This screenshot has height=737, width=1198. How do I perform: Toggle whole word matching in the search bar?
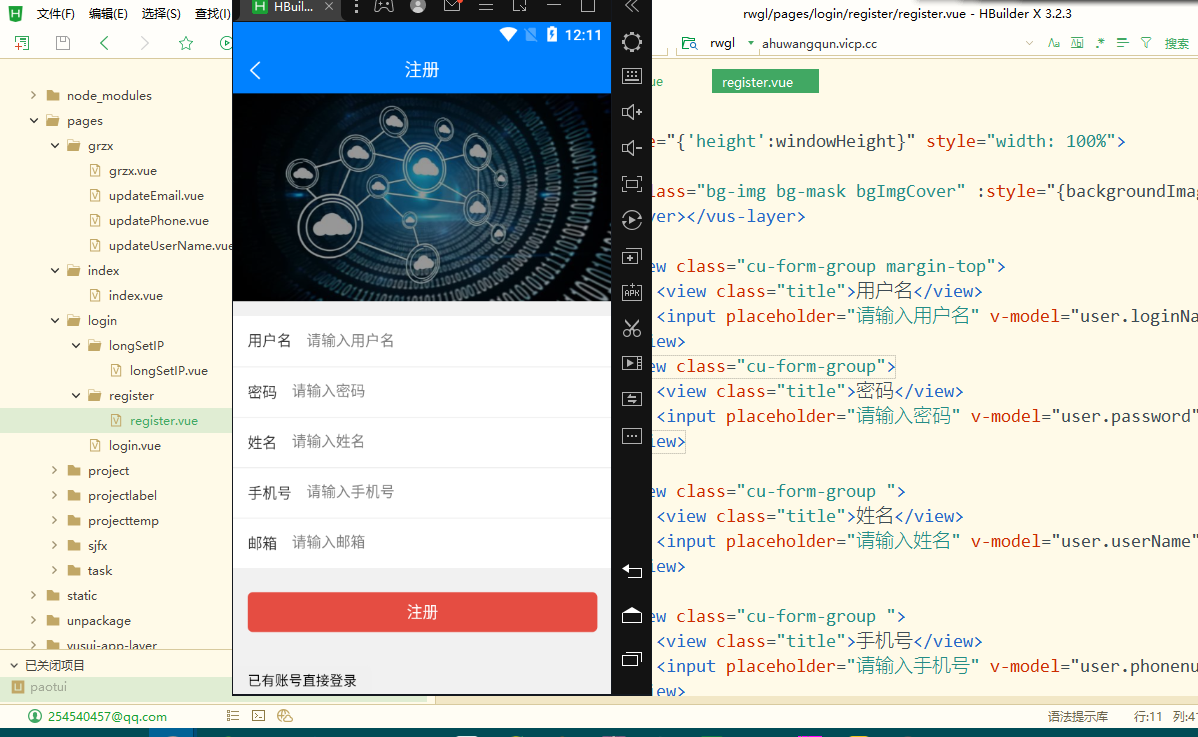[x=1079, y=43]
